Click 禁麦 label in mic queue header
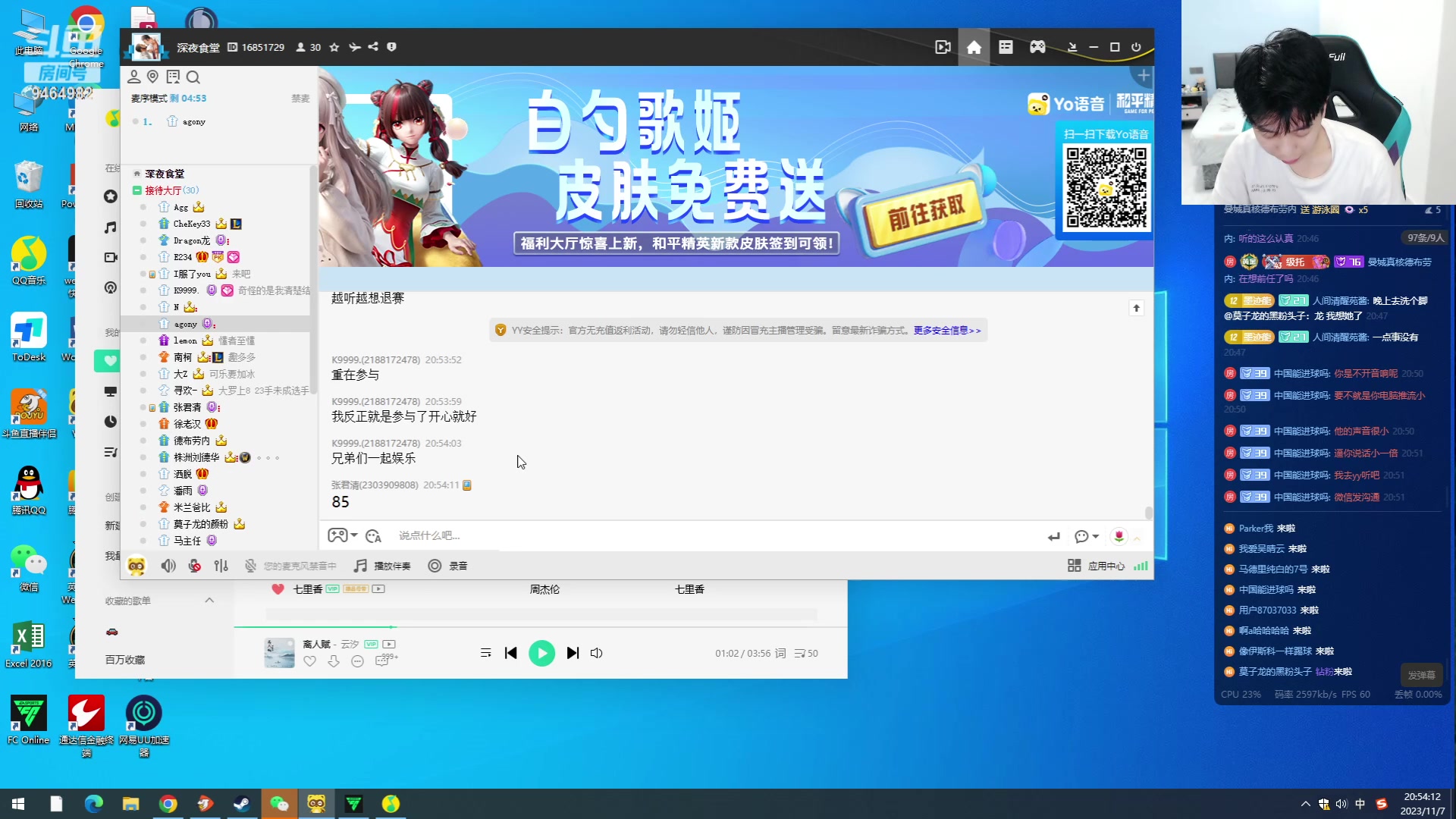 [301, 99]
